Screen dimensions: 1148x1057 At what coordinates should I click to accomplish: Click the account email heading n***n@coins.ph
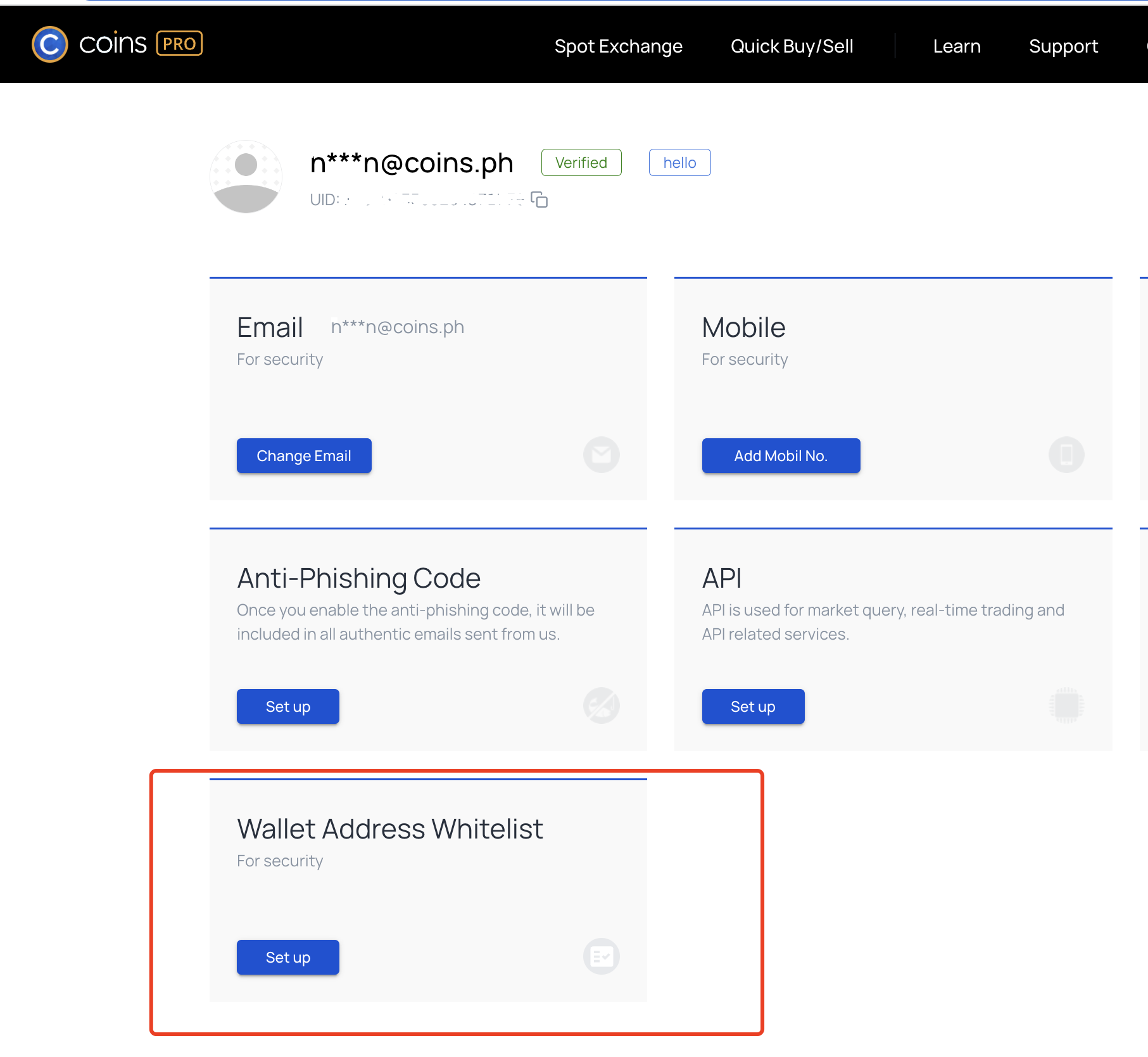412,163
